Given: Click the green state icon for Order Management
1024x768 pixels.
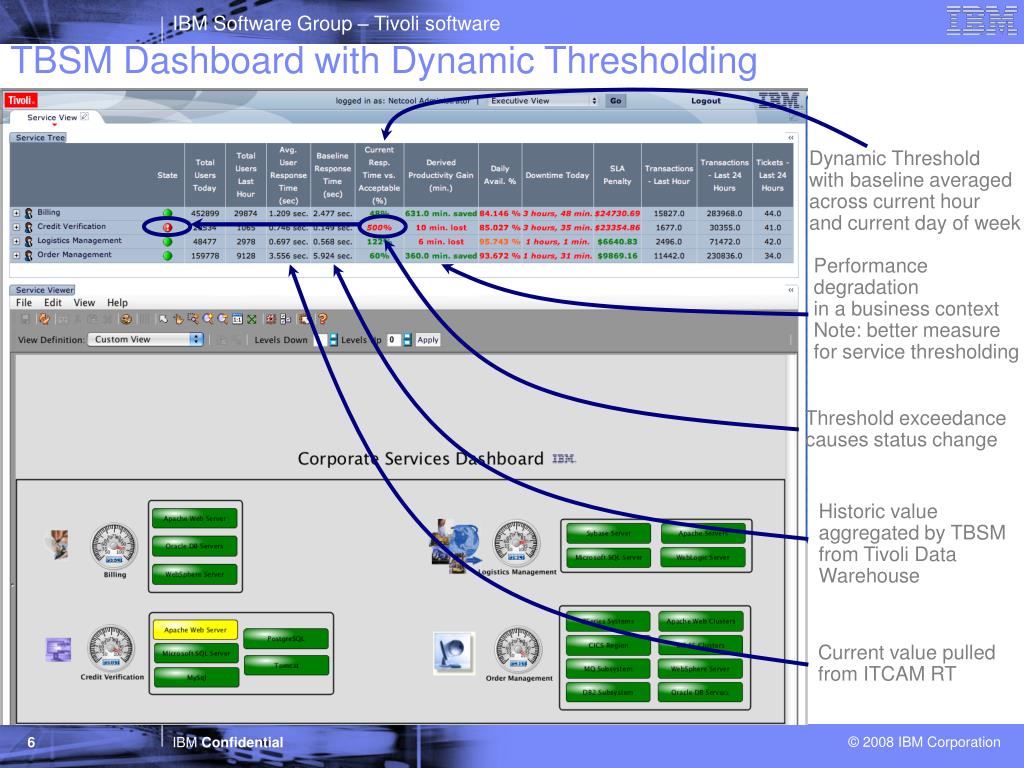Looking at the screenshot, I should [167, 255].
